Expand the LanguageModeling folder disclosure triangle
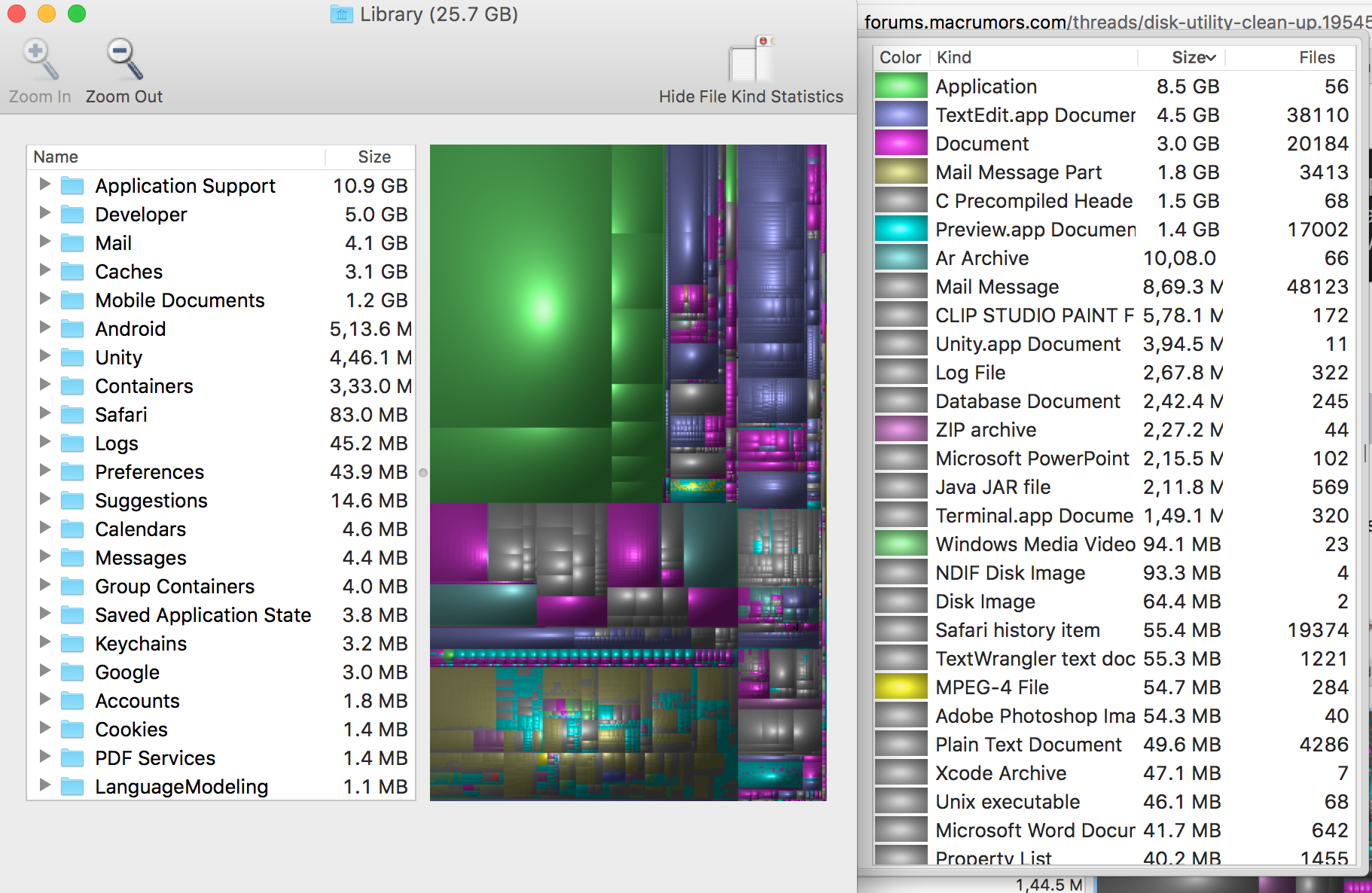This screenshot has height=893, width=1372. coord(44,785)
